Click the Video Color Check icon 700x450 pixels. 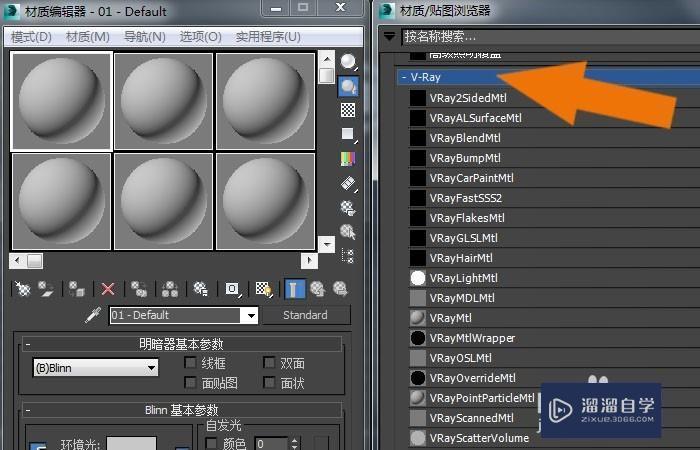(x=348, y=159)
